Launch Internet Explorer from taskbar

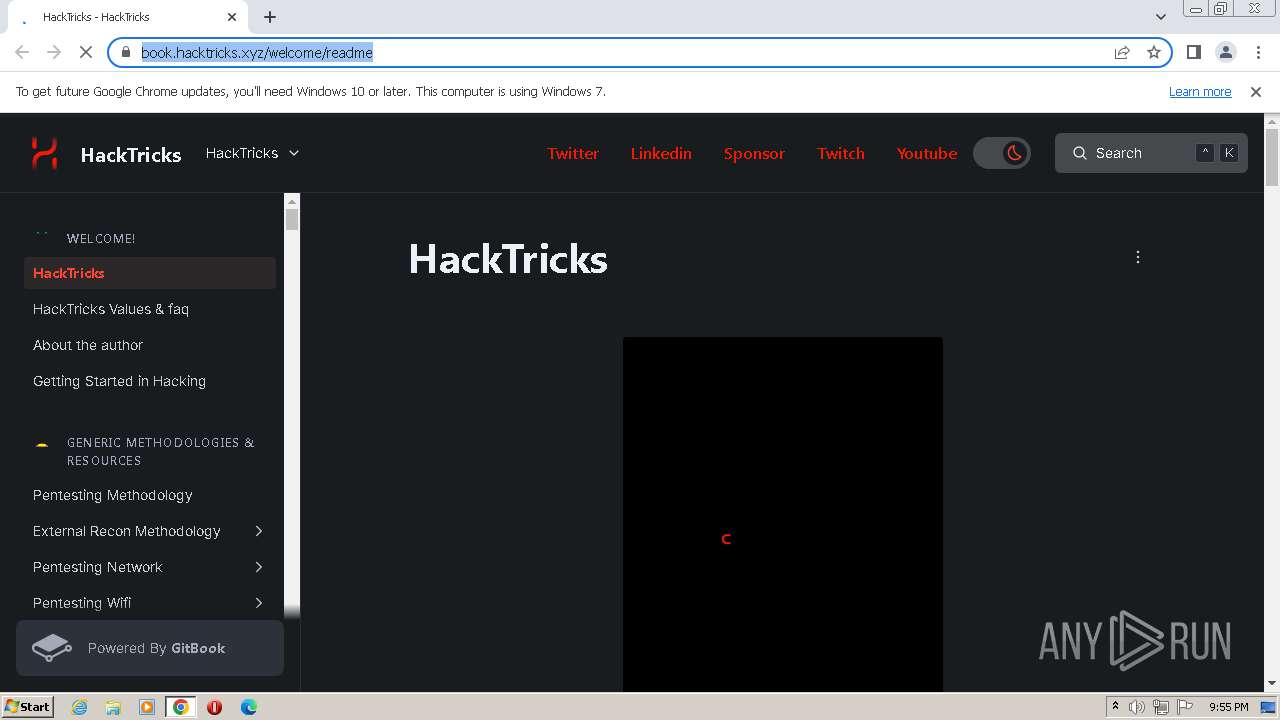[79, 707]
